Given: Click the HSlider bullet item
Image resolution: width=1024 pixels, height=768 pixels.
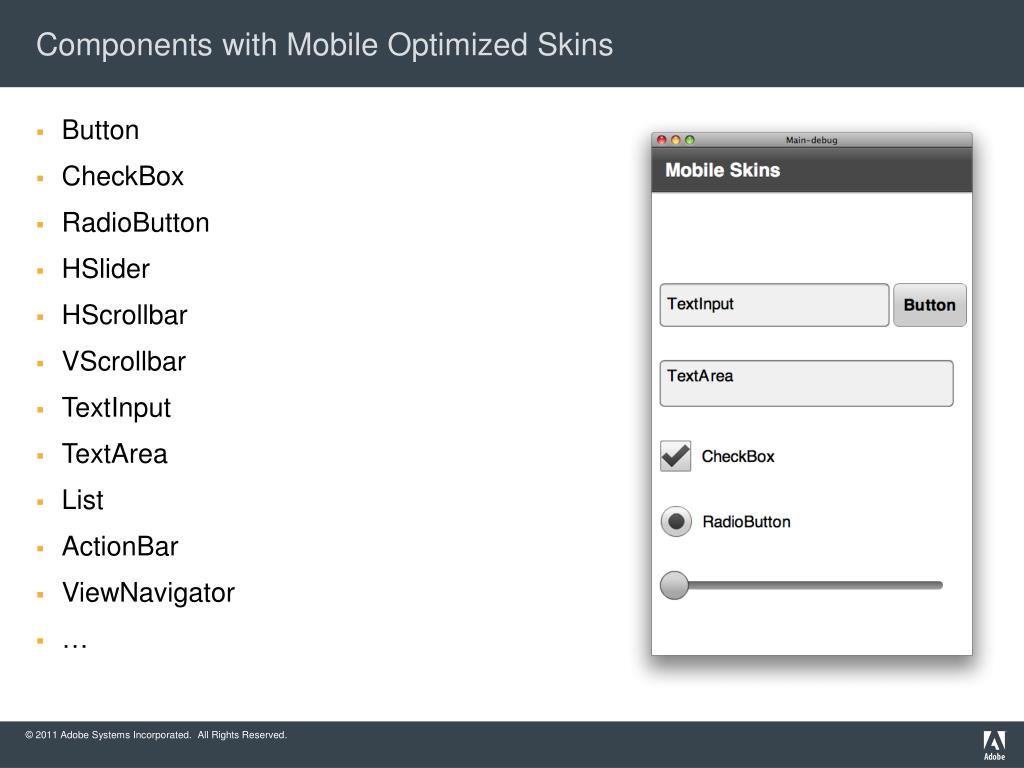Looking at the screenshot, I should 106,269.
